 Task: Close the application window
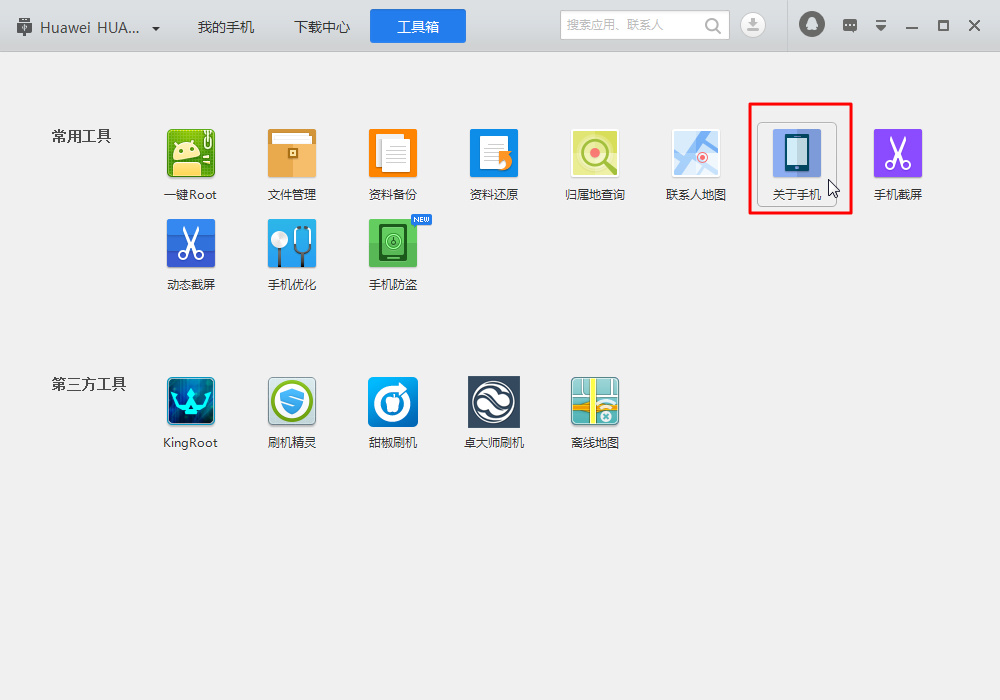[974, 26]
